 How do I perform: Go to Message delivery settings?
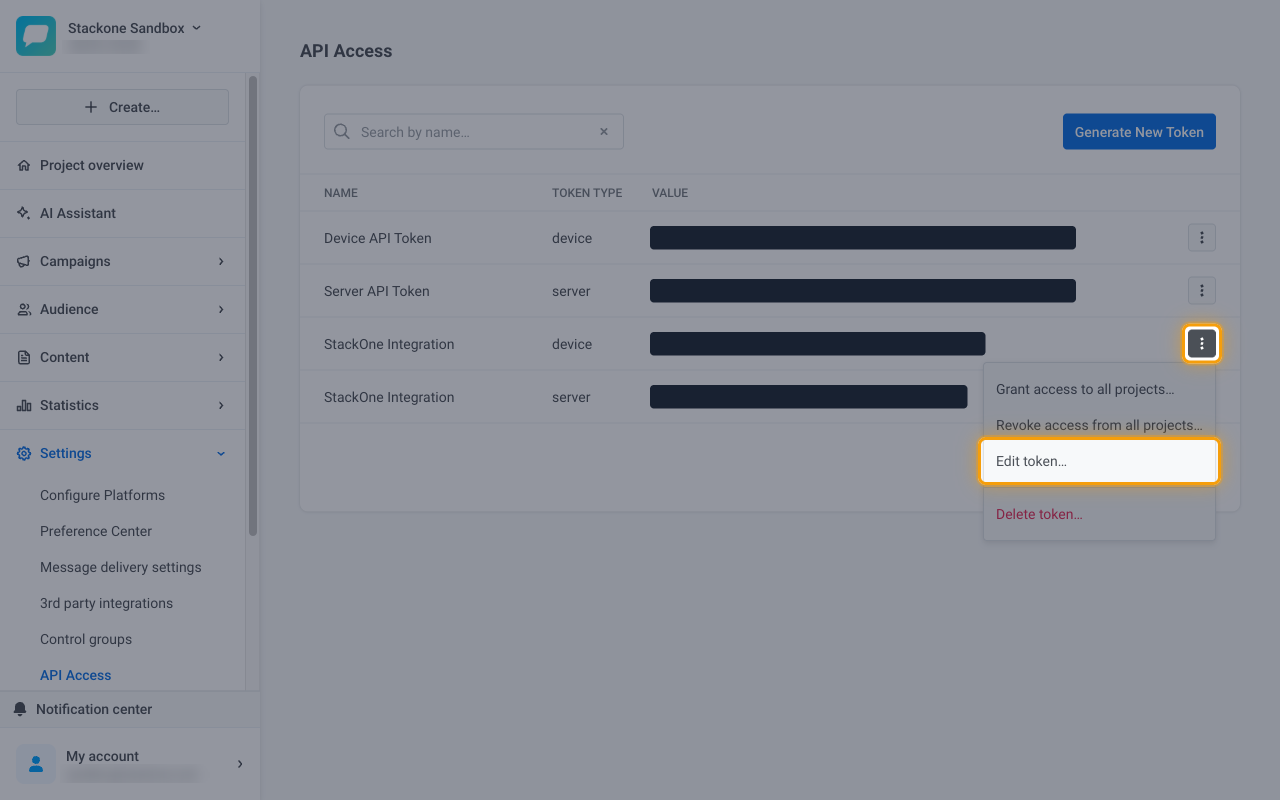pyautogui.click(x=121, y=567)
